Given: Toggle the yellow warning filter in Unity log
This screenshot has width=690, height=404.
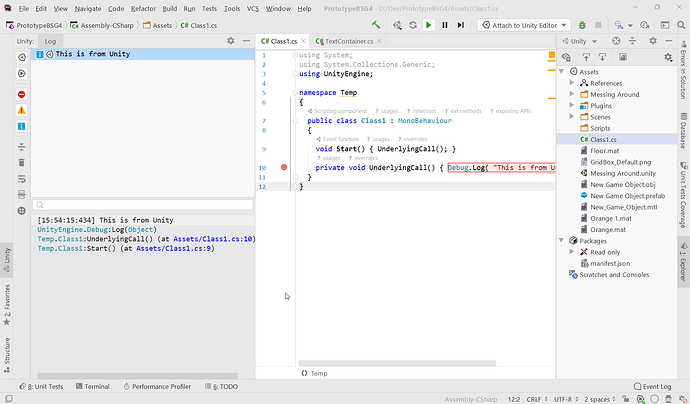Looking at the screenshot, I should click(21, 109).
